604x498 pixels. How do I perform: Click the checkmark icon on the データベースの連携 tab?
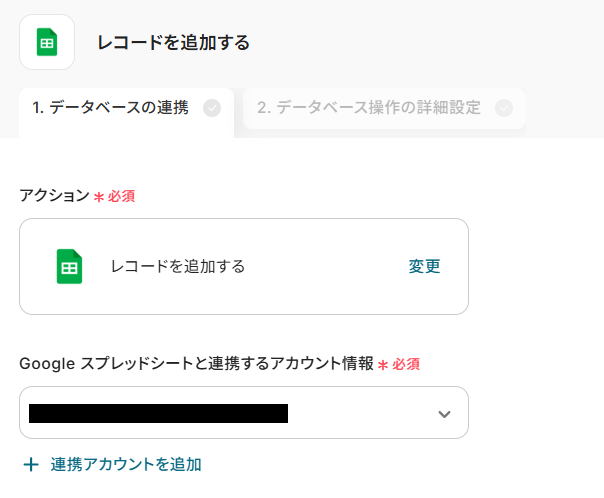tap(212, 108)
